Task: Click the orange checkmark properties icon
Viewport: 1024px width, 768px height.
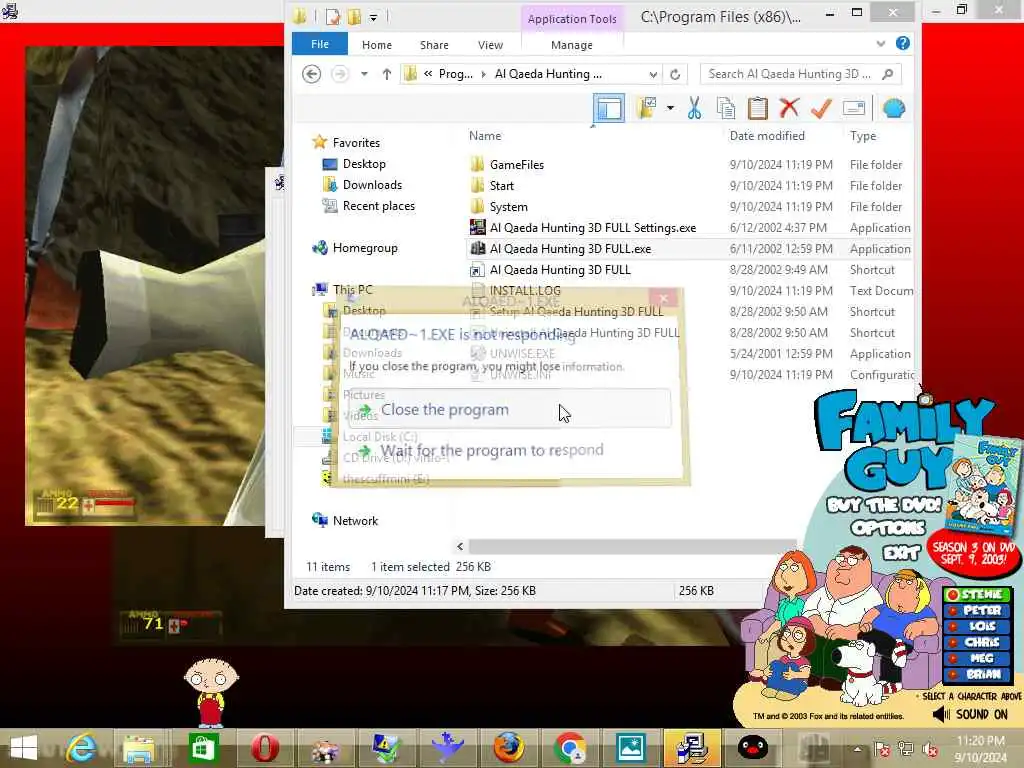Action: (821, 108)
